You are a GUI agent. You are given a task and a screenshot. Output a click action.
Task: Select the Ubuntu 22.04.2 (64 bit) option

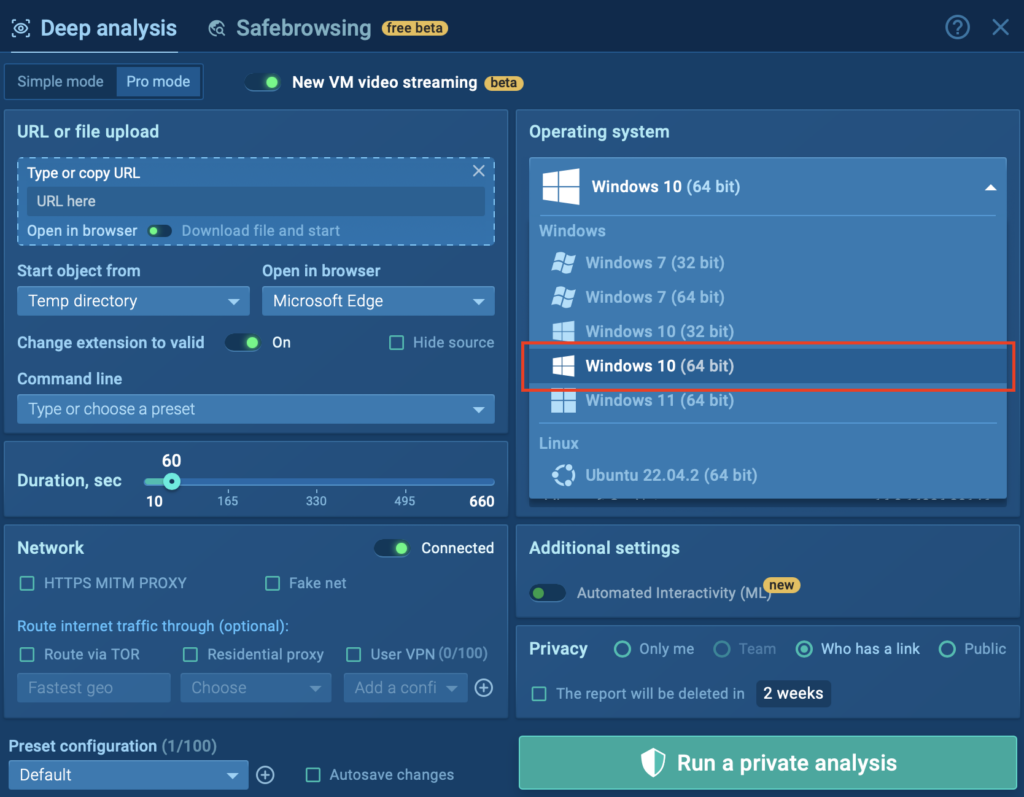pos(670,475)
